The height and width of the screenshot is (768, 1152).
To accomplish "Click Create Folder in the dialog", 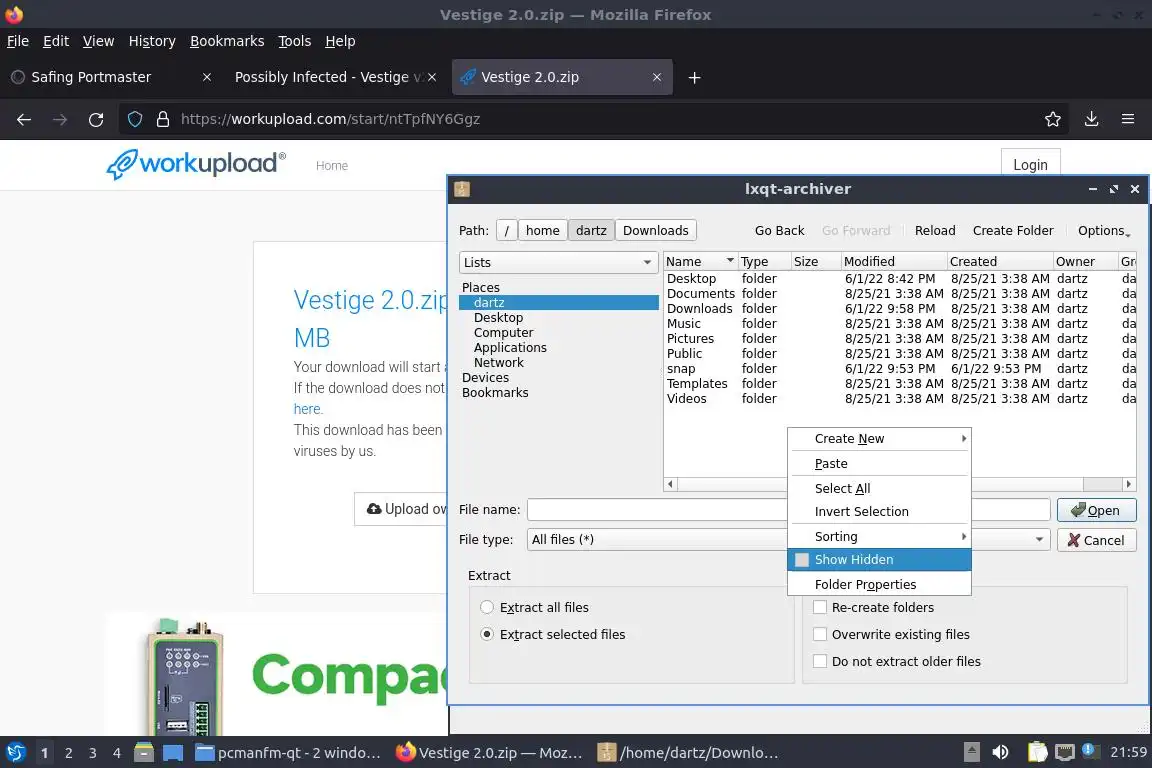I will click(1012, 231).
